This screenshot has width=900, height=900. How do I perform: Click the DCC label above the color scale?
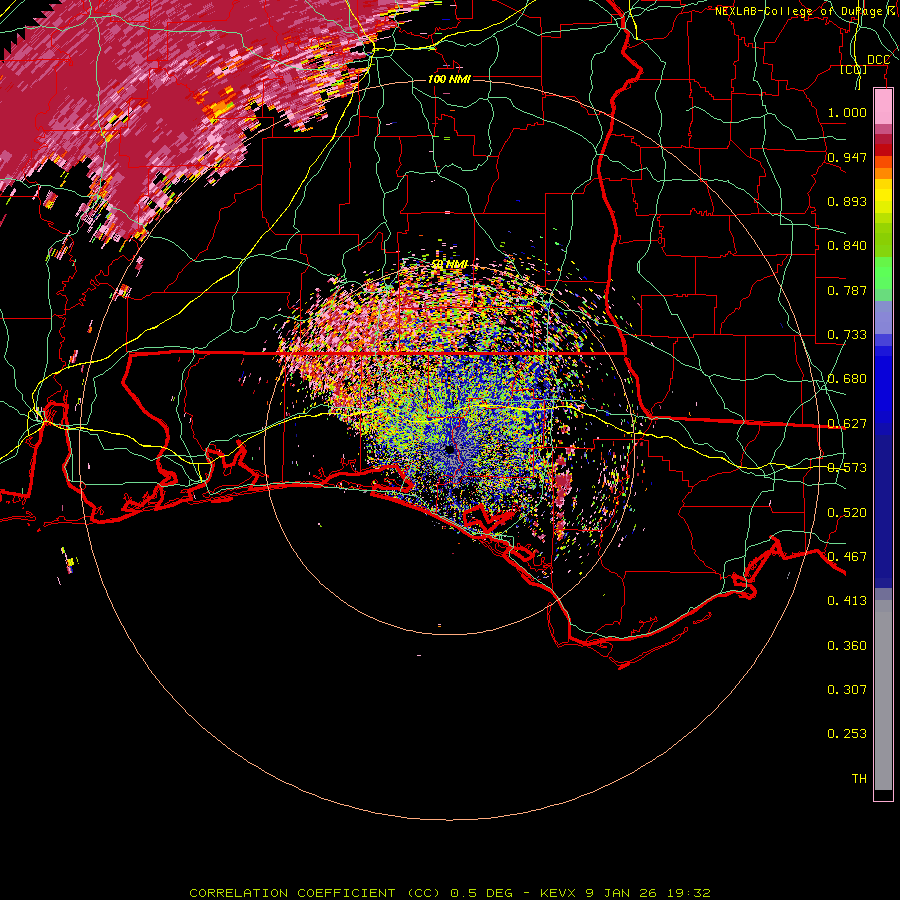point(878,60)
